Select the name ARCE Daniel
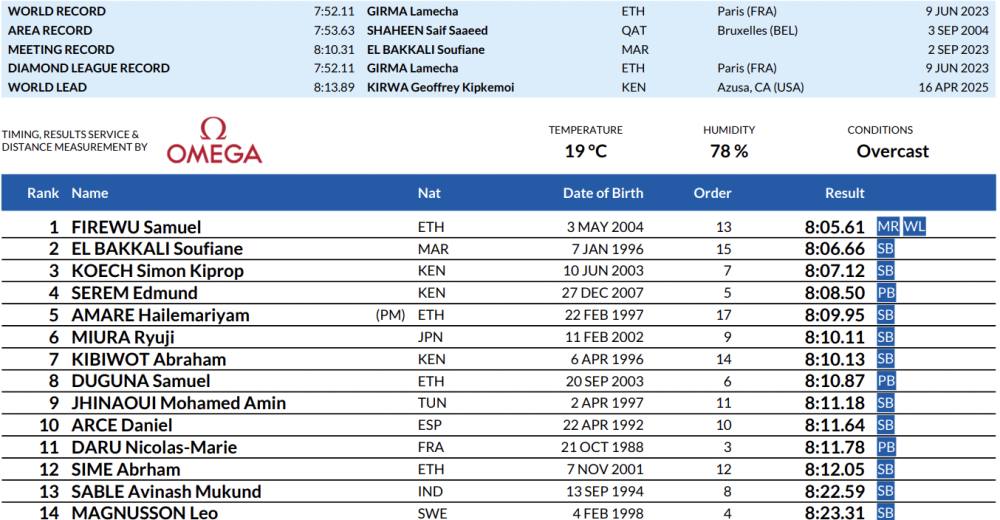 [122, 426]
